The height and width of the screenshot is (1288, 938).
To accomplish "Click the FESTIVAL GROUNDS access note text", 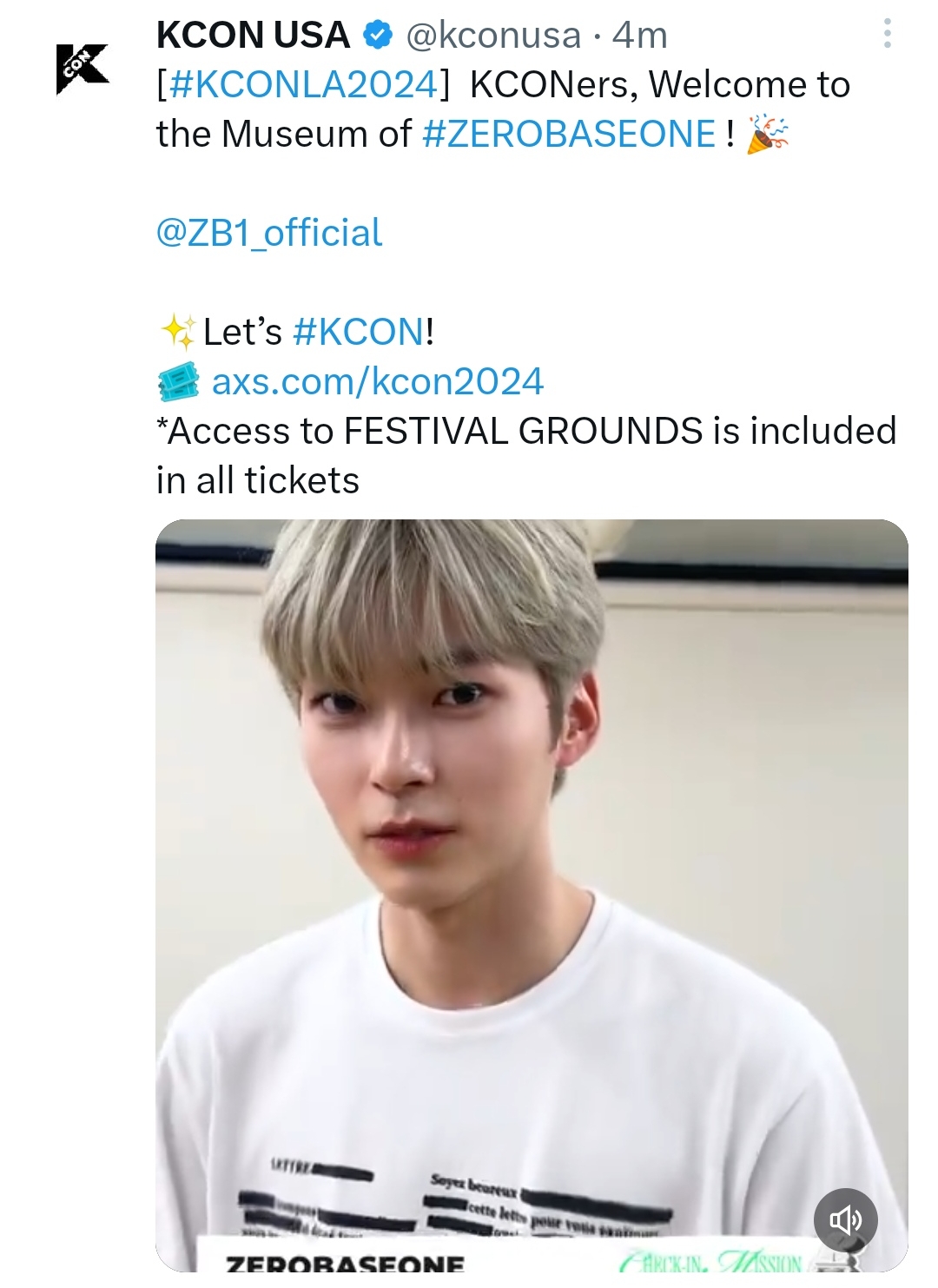I will coord(526,455).
